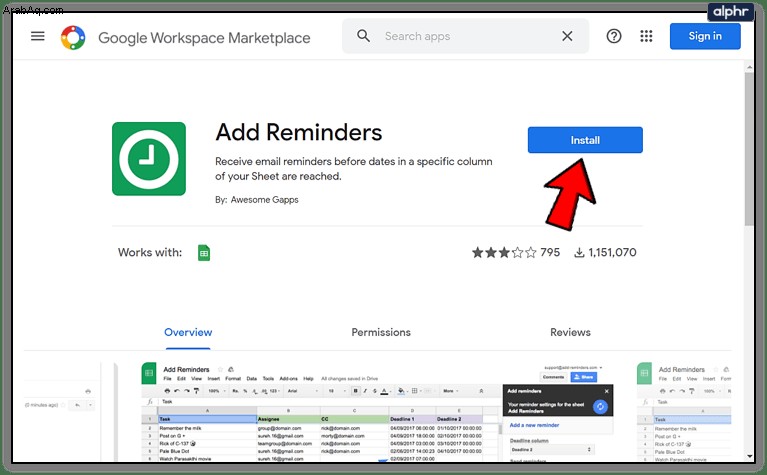Click the scrollbar up arrow
The width and height of the screenshot is (767, 475).
click(749, 66)
